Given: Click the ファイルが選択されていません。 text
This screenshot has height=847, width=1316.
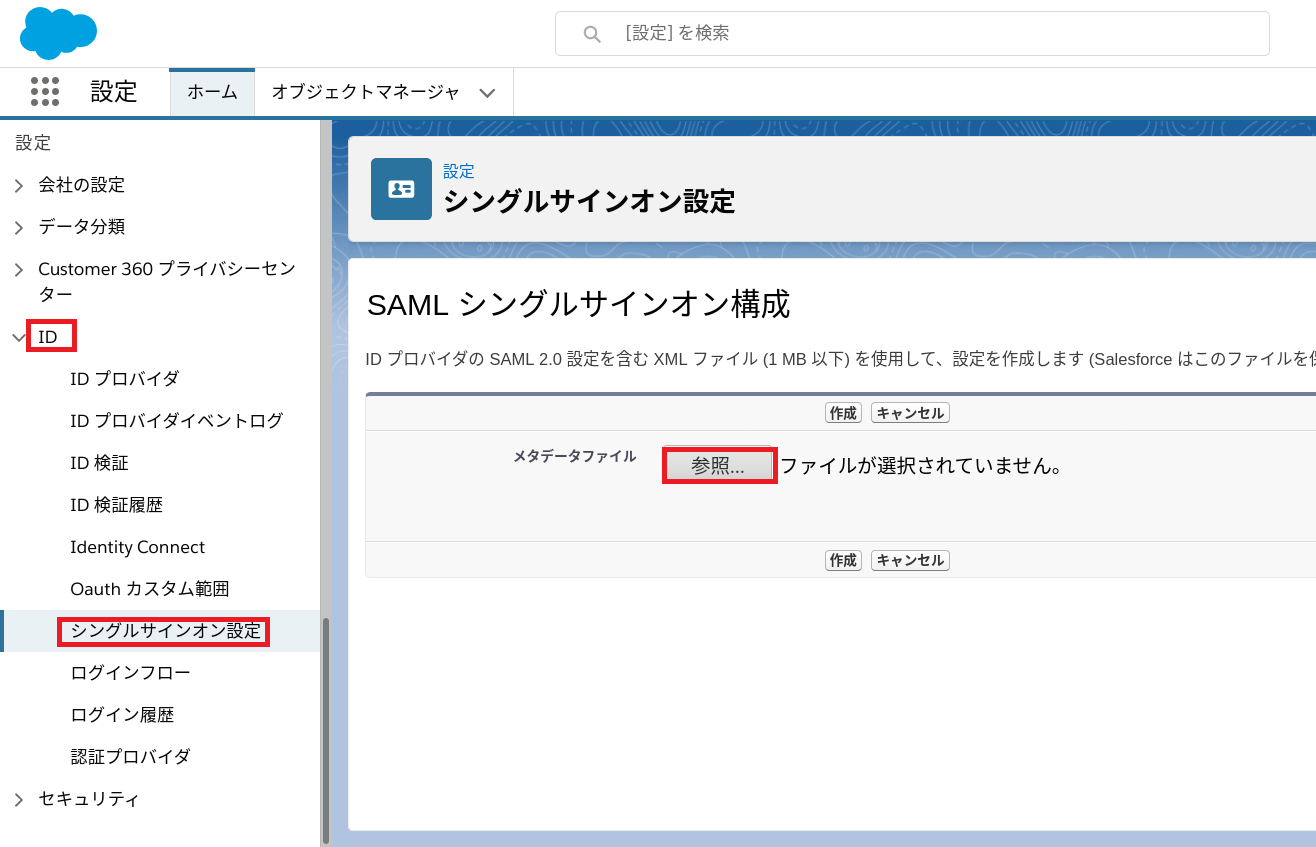Looking at the screenshot, I should [920, 466].
